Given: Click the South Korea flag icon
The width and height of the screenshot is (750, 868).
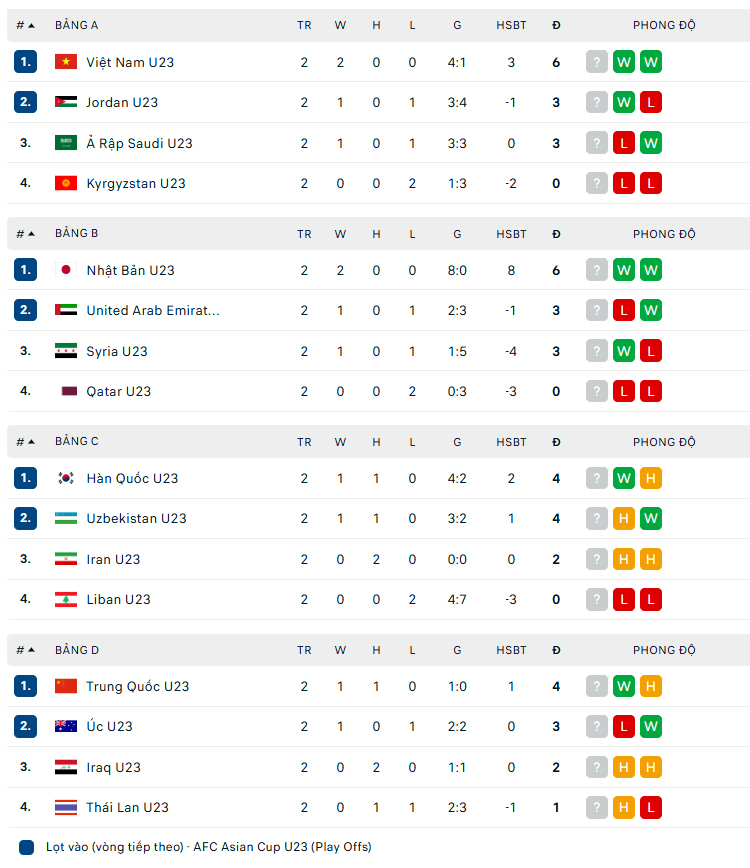Looking at the screenshot, I should (x=66, y=478).
